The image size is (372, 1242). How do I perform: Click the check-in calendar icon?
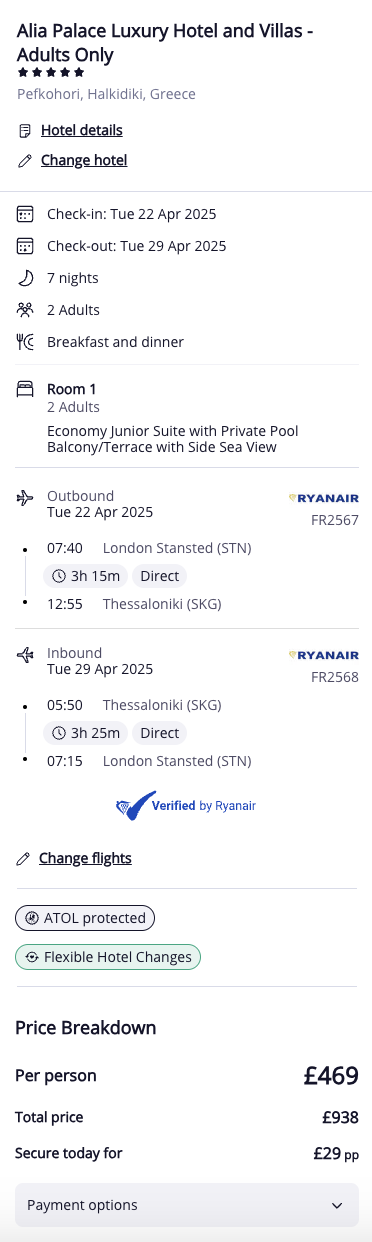point(25,214)
